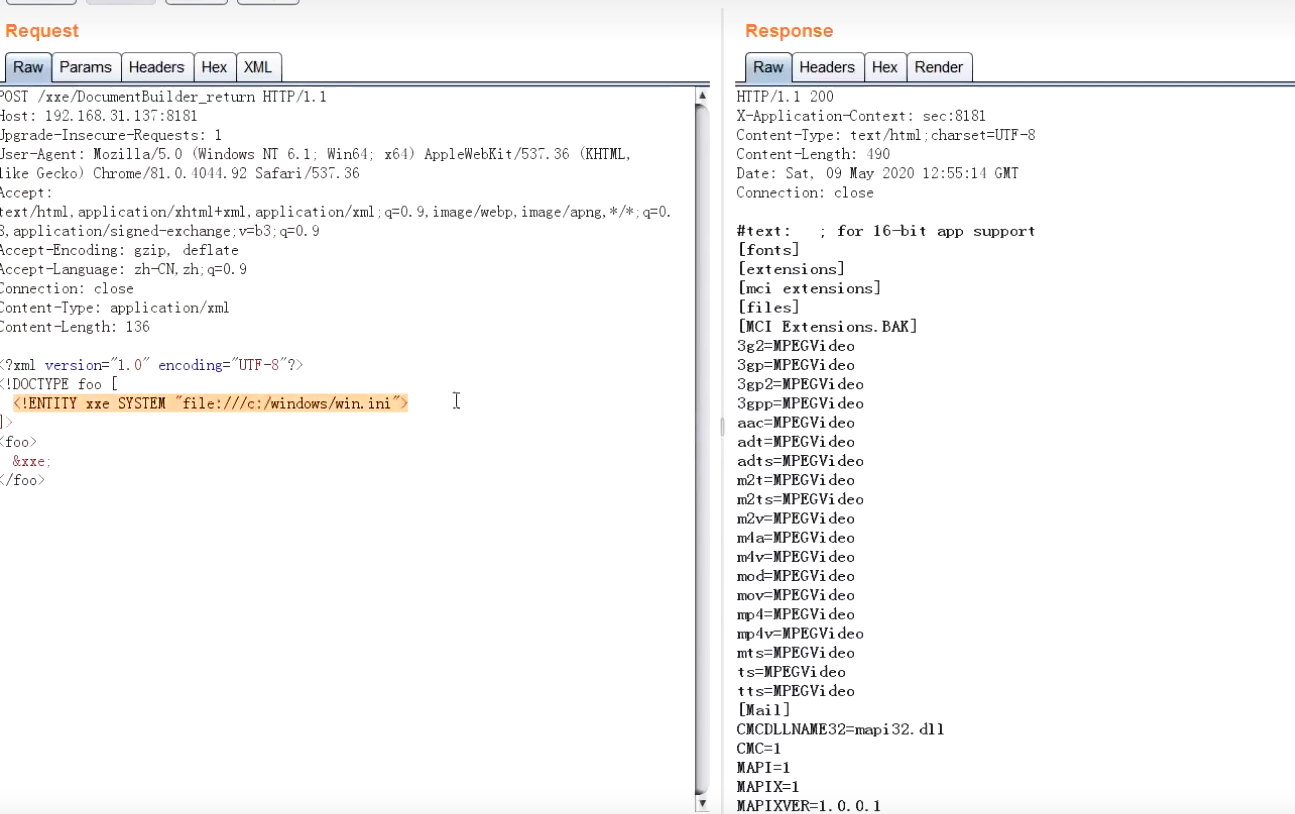Screen dimensions: 1295x814
Task: Click the Host 192.168.31.137:8181 line
Action: tap(99, 116)
